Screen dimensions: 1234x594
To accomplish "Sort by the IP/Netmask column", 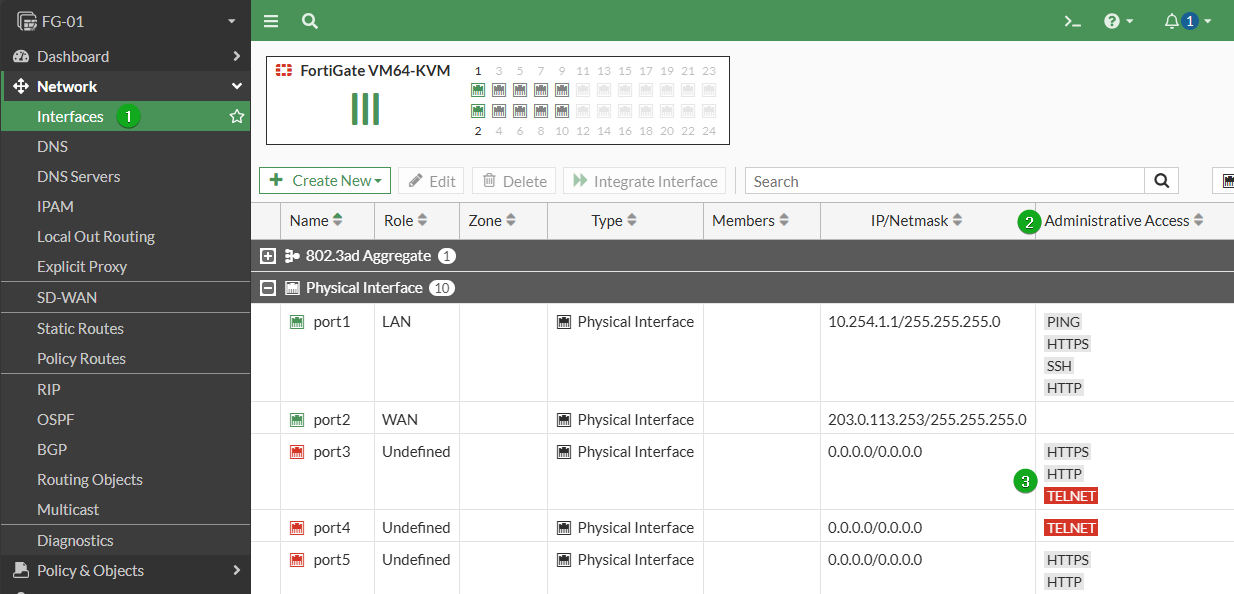I will [x=915, y=221].
